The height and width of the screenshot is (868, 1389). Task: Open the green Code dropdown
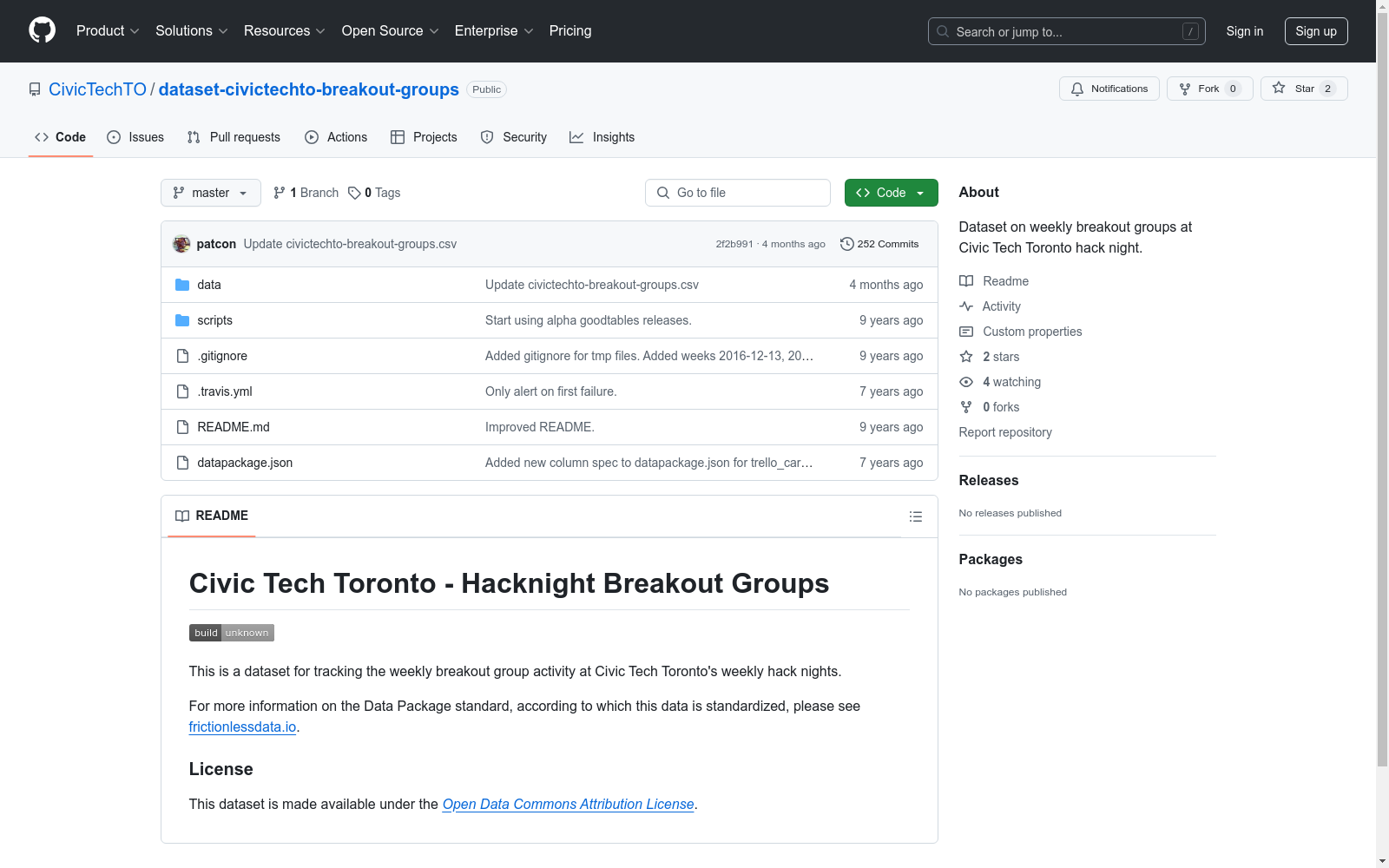pos(892,193)
